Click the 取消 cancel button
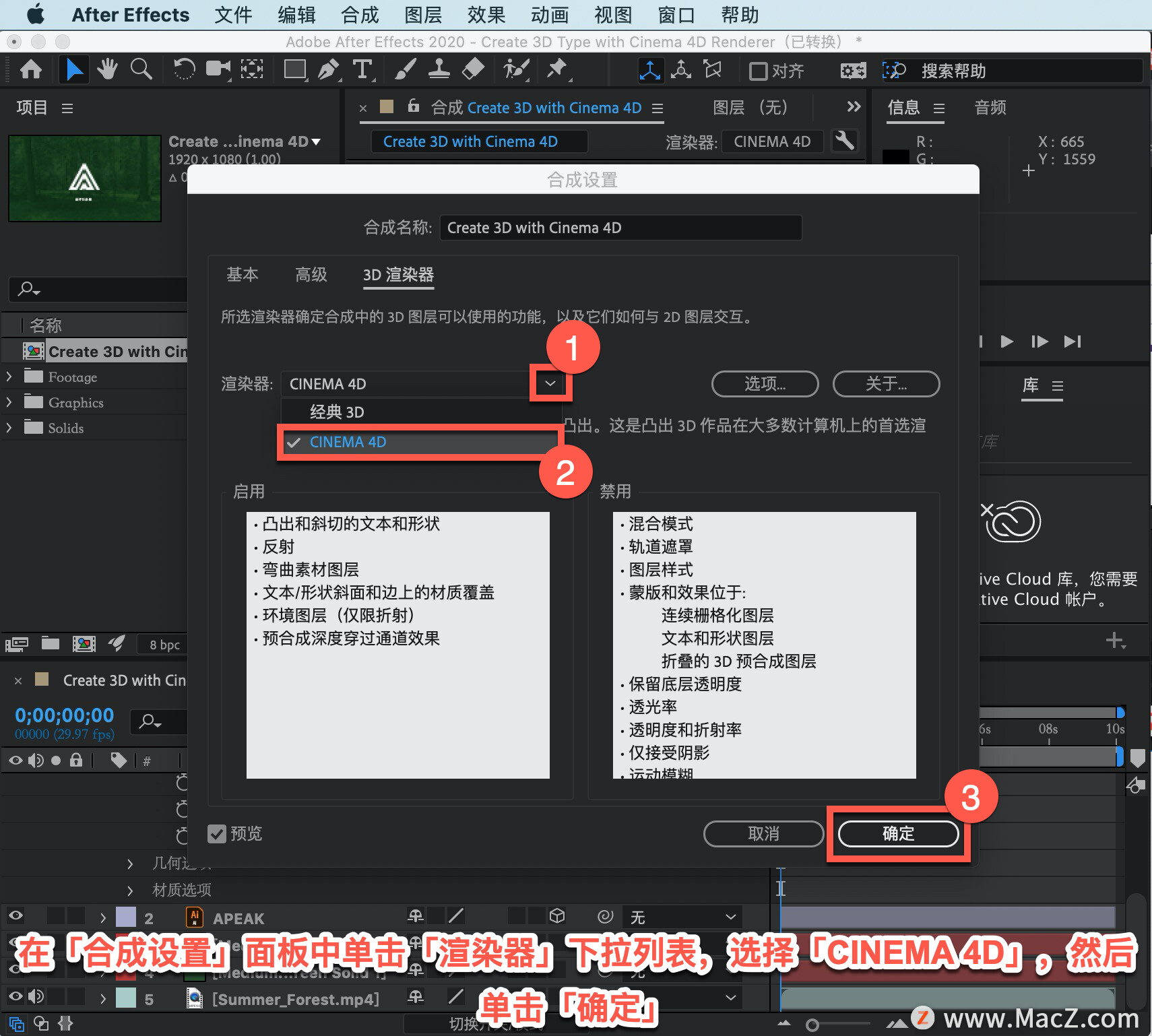The width and height of the screenshot is (1152, 1036). [763, 834]
